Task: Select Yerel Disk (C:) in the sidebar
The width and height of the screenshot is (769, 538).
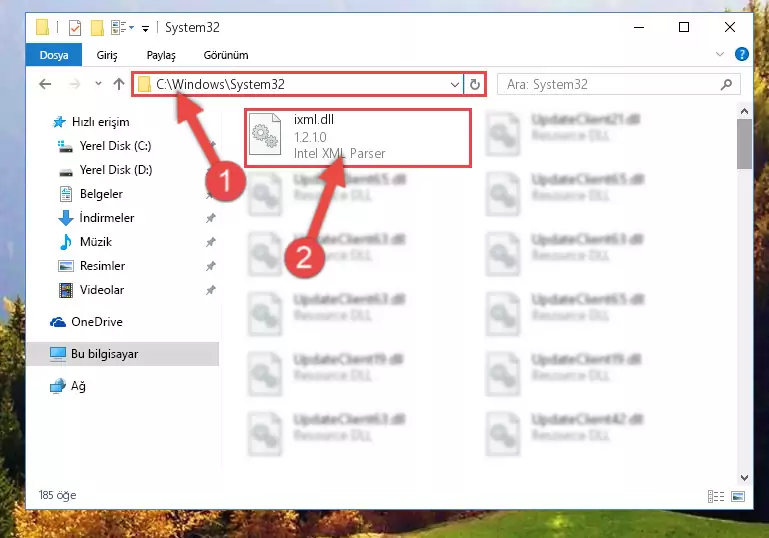Action: [x=115, y=146]
